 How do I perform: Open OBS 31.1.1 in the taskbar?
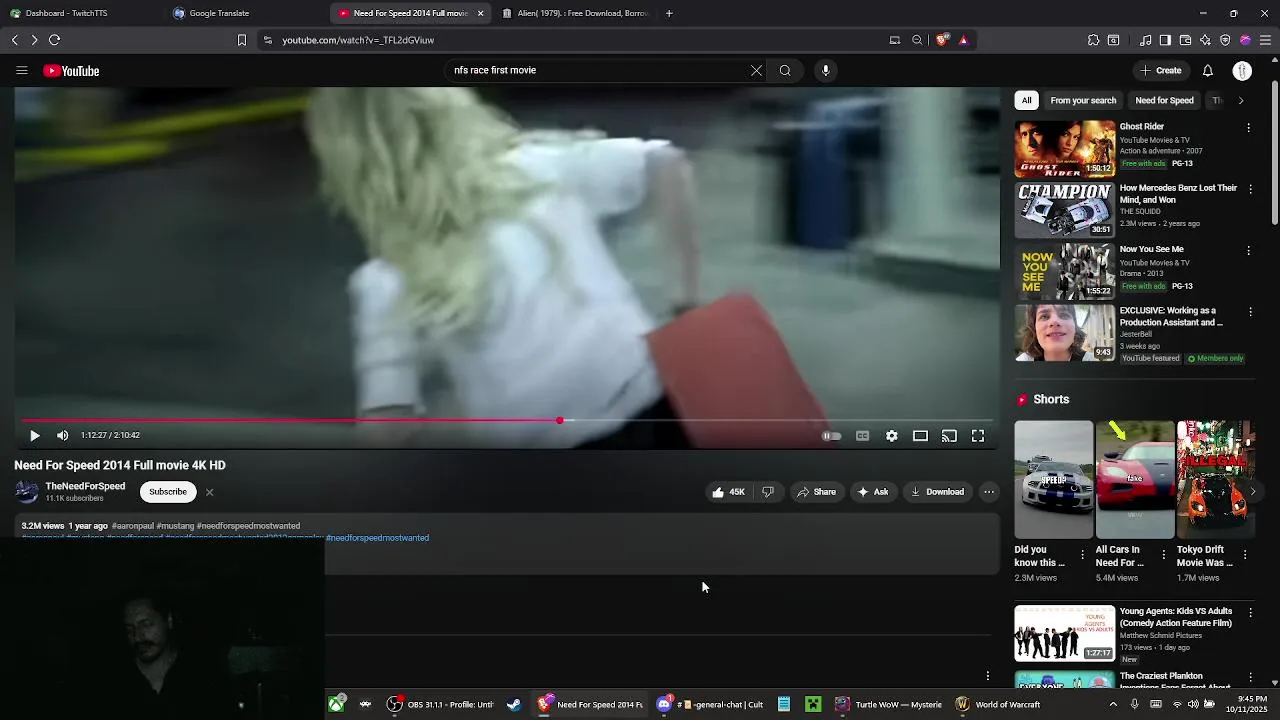click(x=440, y=705)
